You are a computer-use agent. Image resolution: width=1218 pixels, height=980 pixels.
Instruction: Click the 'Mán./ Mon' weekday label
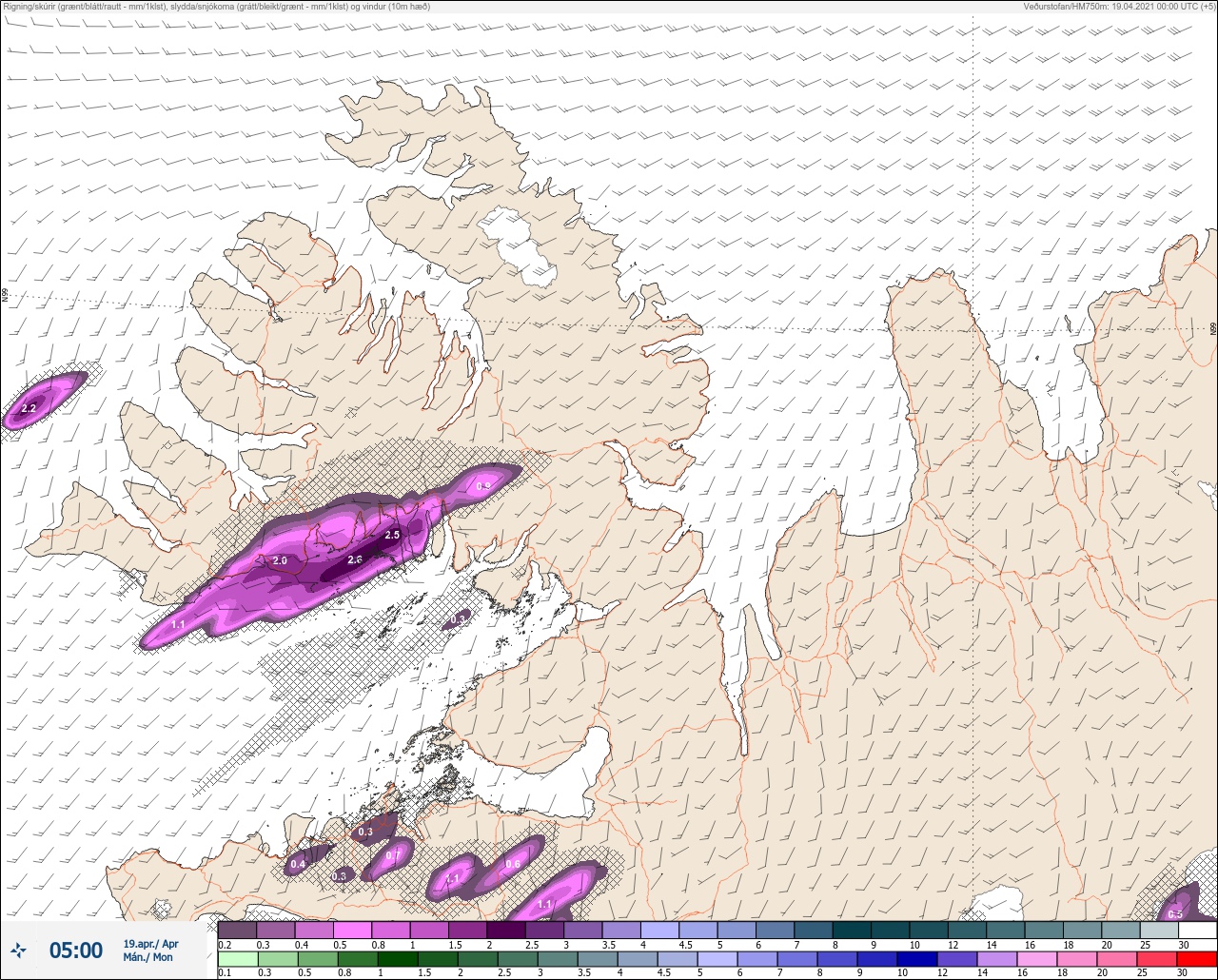click(148, 957)
